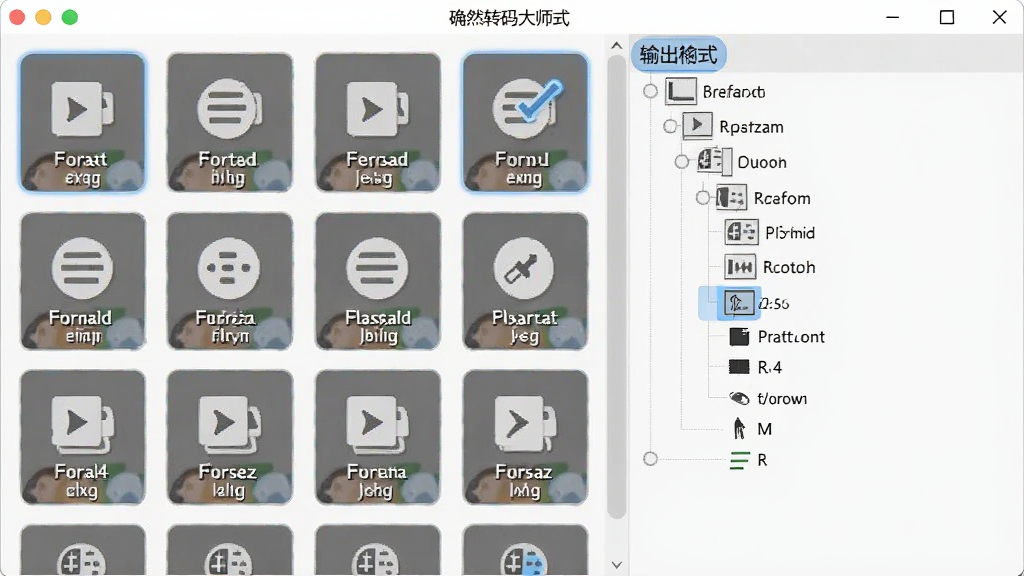The width and height of the screenshot is (1024, 576).
Task: Select the M tree label
Action: point(765,429)
